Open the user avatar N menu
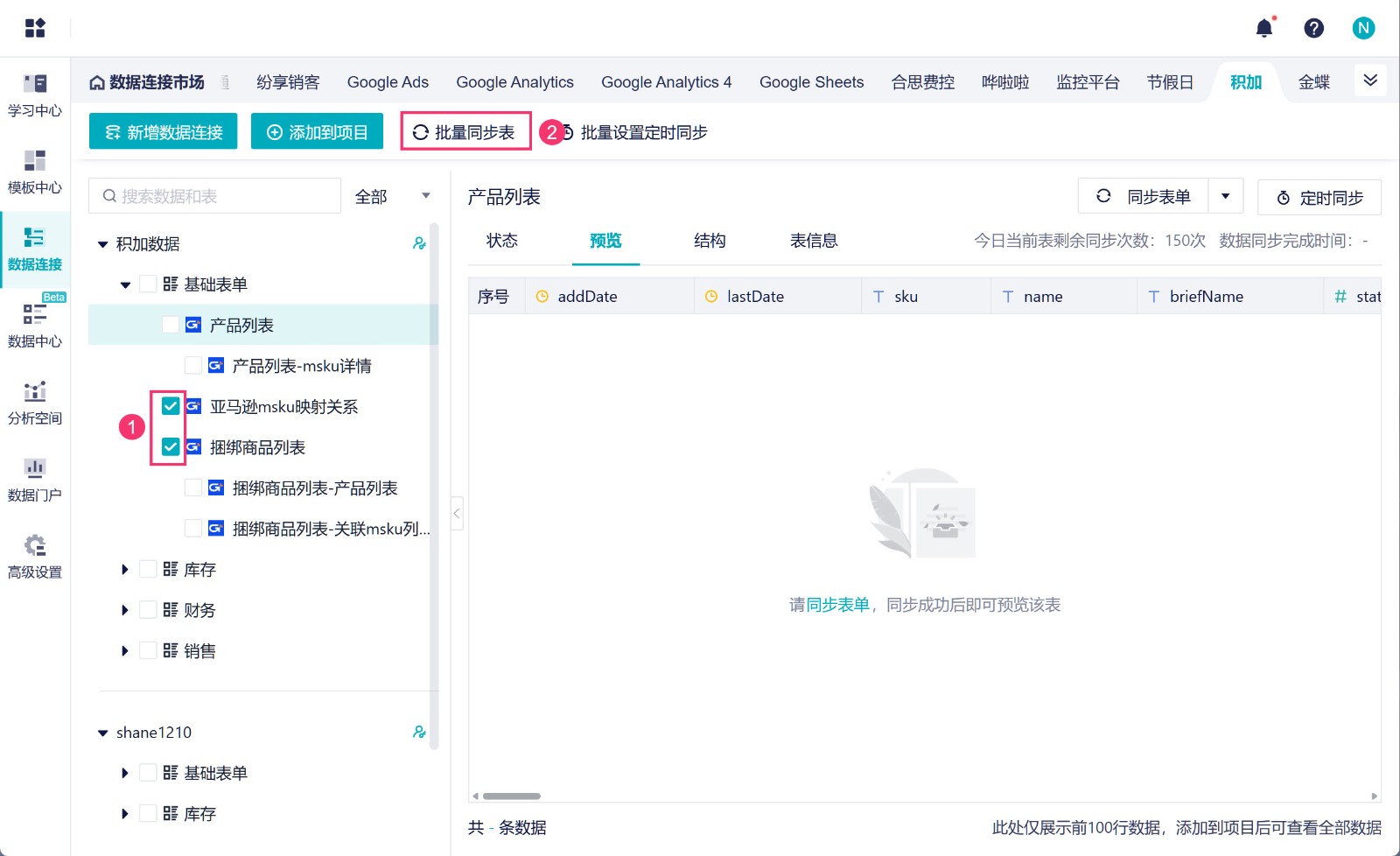This screenshot has height=856, width=1400. [1363, 28]
